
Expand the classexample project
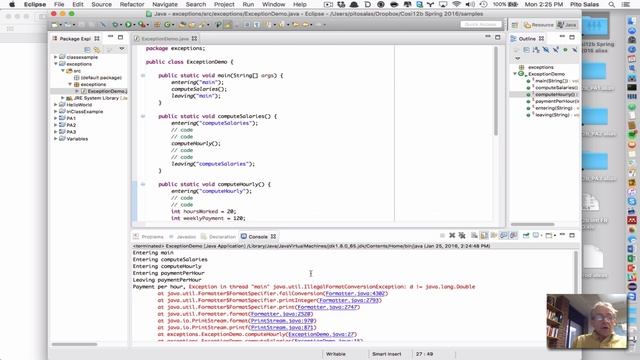(x=56, y=57)
